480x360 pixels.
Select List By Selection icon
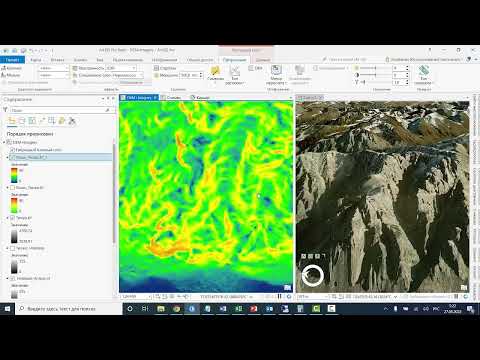[32, 121]
